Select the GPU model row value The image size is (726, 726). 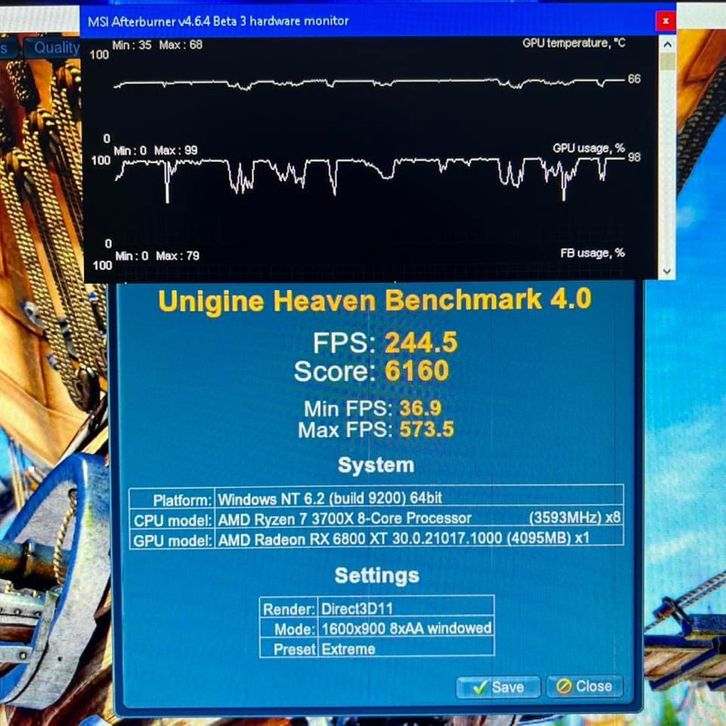pos(418,538)
